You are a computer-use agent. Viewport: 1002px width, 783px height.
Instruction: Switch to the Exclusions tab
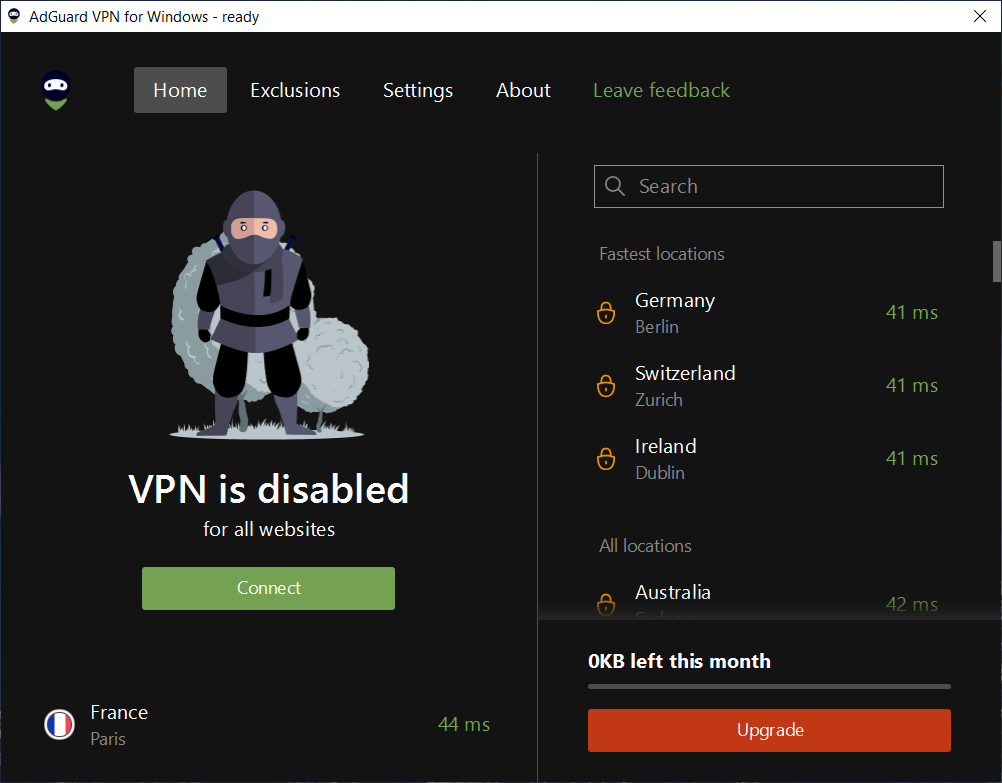click(x=295, y=90)
